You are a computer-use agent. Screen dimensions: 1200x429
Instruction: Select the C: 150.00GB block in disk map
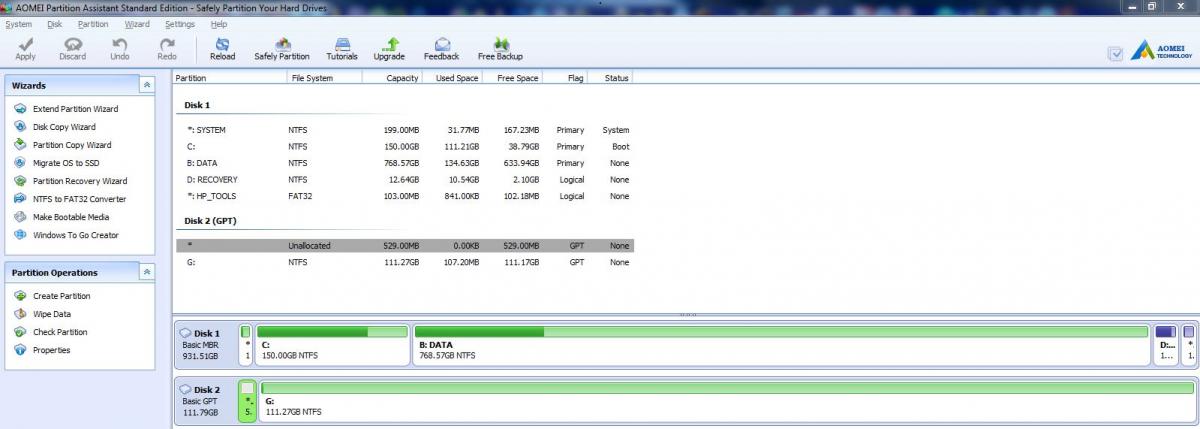(333, 344)
